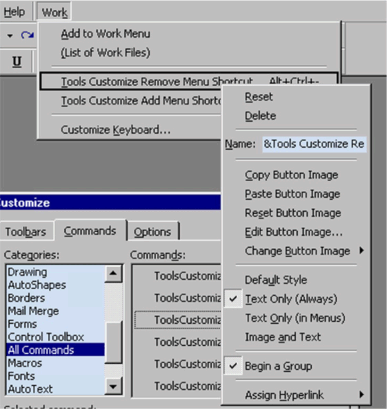Screen dimensions: 387x409
Task: Select All Commands category
Action: 55,350
